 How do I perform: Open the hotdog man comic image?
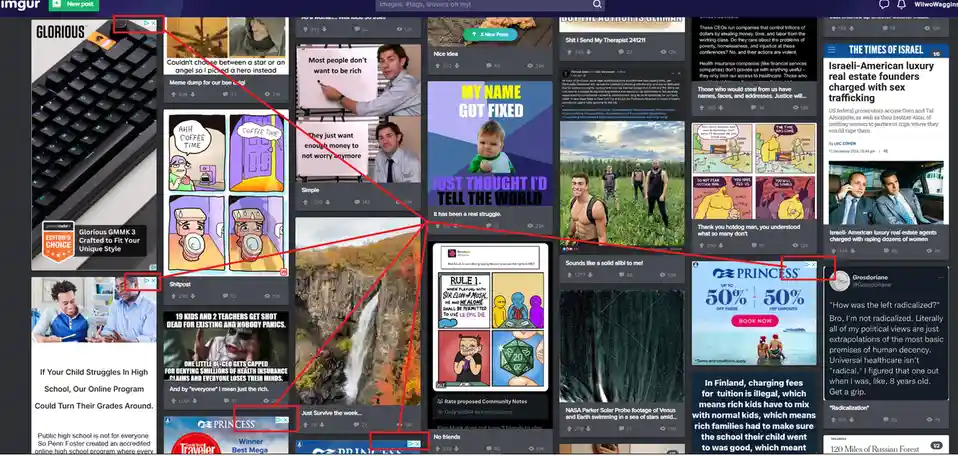[754, 171]
